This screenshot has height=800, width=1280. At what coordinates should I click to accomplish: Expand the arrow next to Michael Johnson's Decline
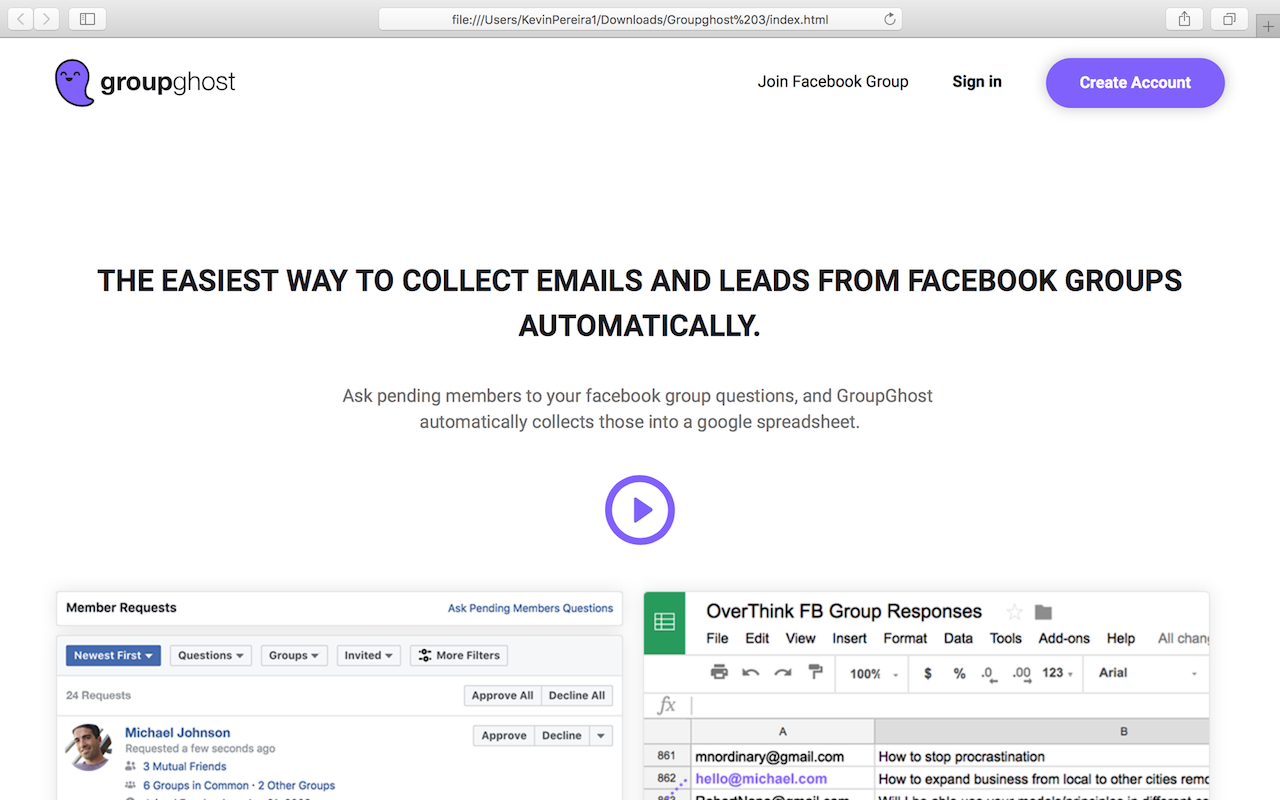coord(601,736)
